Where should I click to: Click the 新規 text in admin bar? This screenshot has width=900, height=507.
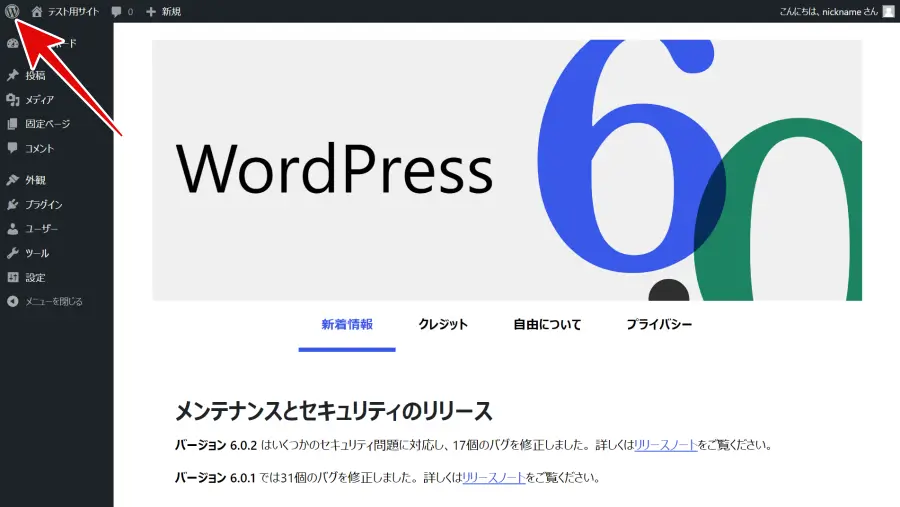[x=171, y=11]
